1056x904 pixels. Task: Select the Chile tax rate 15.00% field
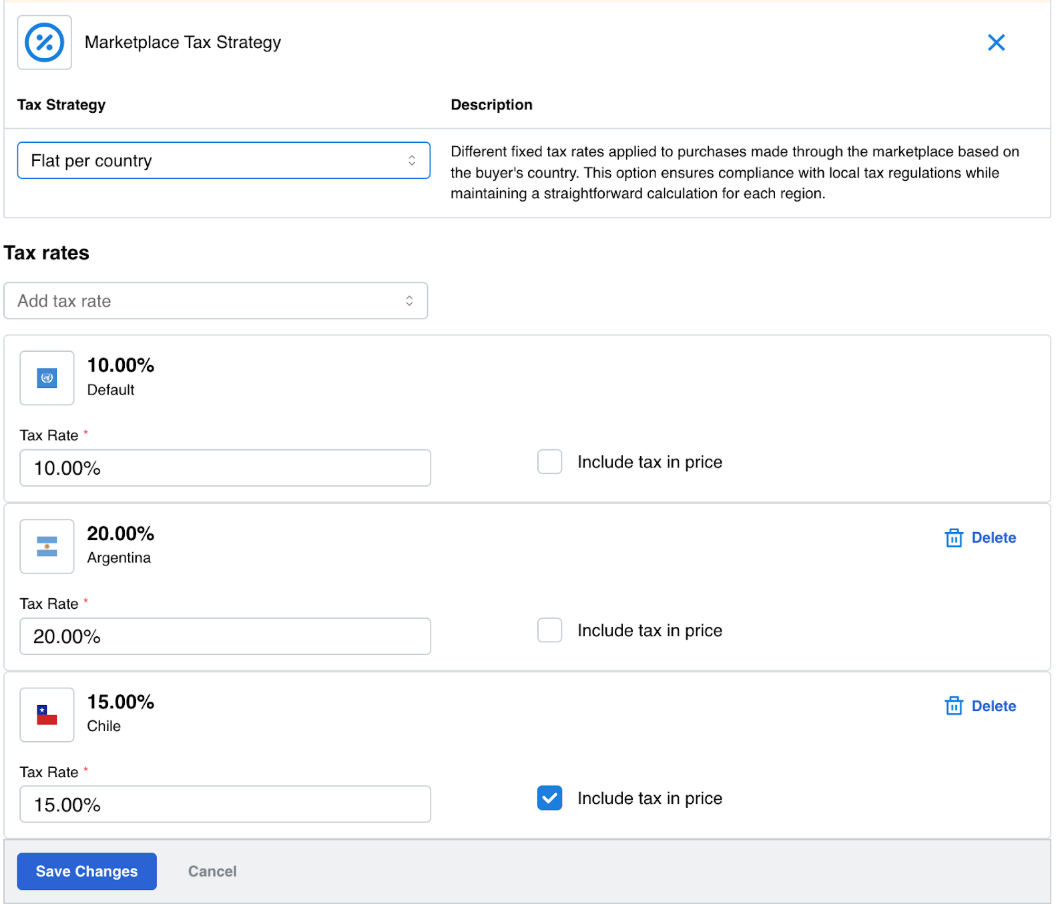(x=225, y=804)
